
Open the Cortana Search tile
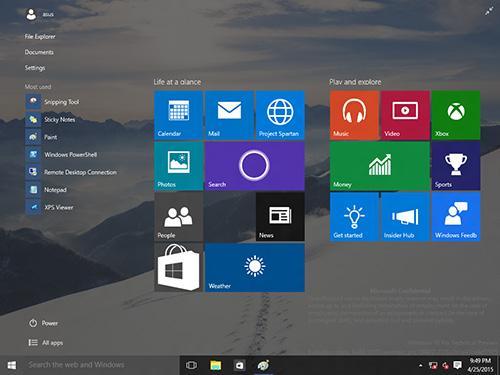tap(255, 166)
